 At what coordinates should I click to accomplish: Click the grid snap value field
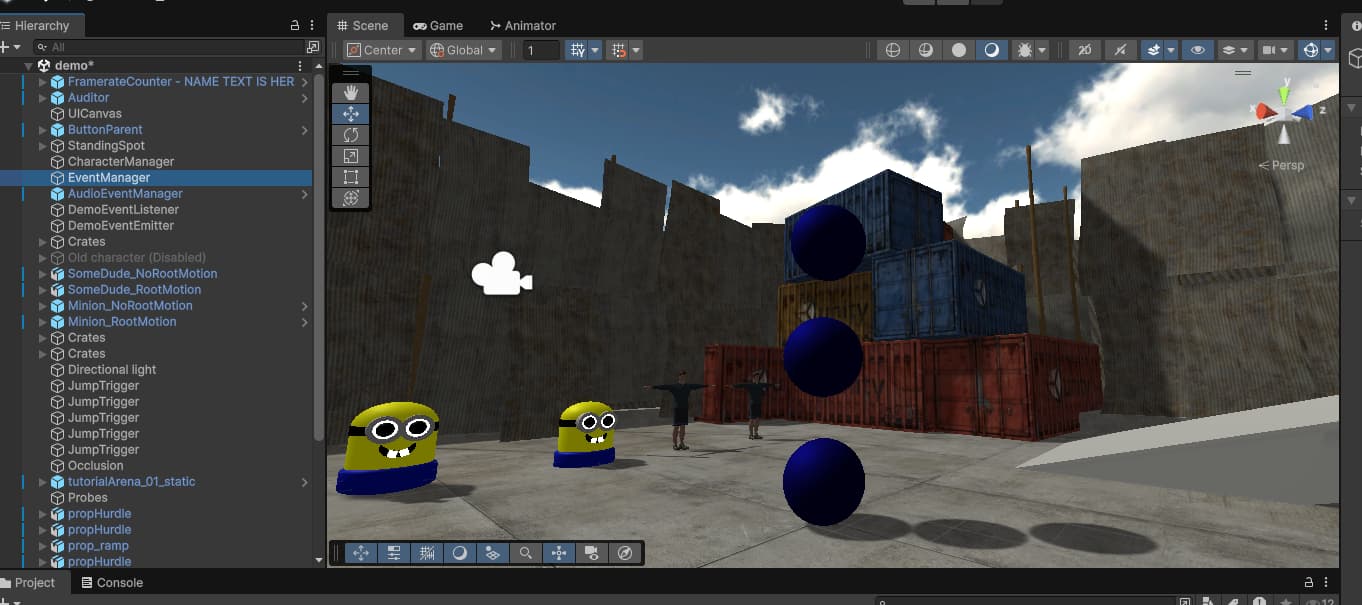tap(541, 50)
